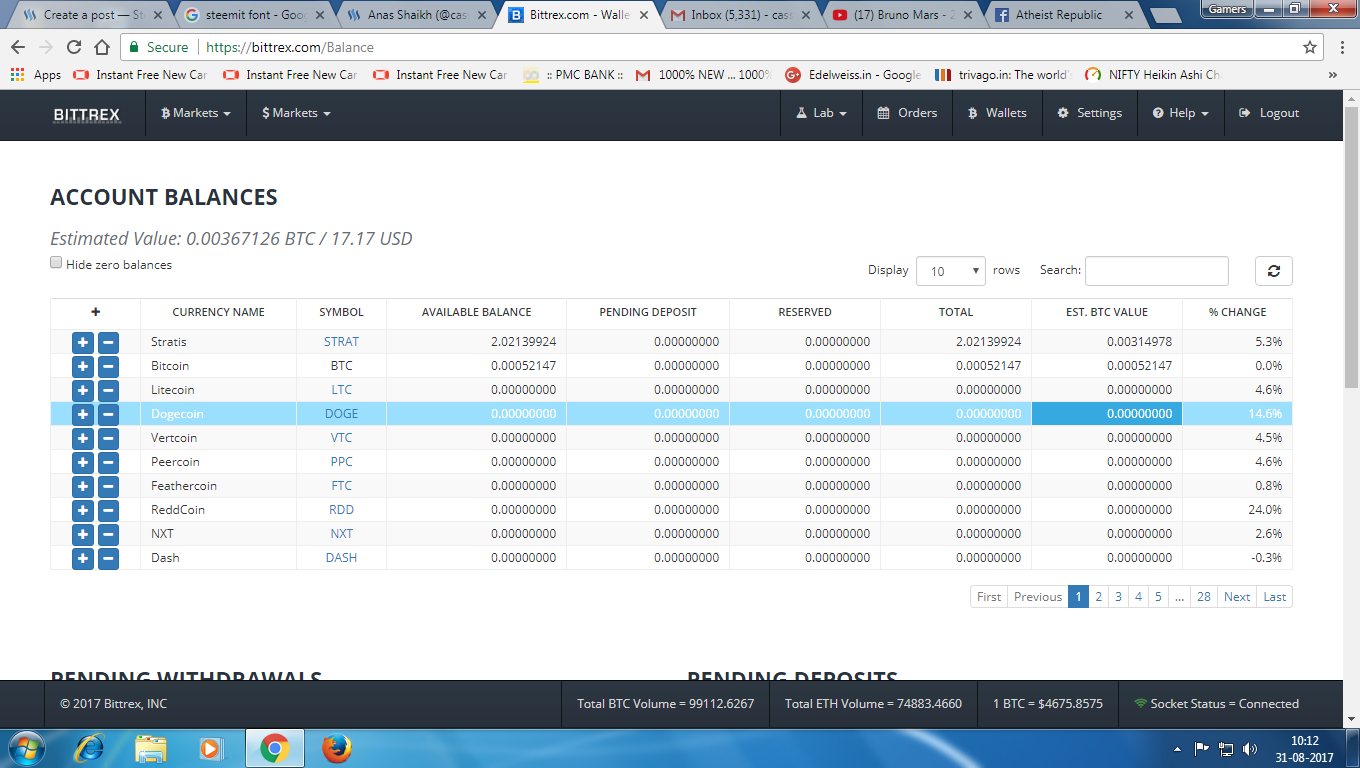The image size is (1360, 768).
Task: Click the deposit plus icon for Vertcoin
Action: (x=83, y=438)
